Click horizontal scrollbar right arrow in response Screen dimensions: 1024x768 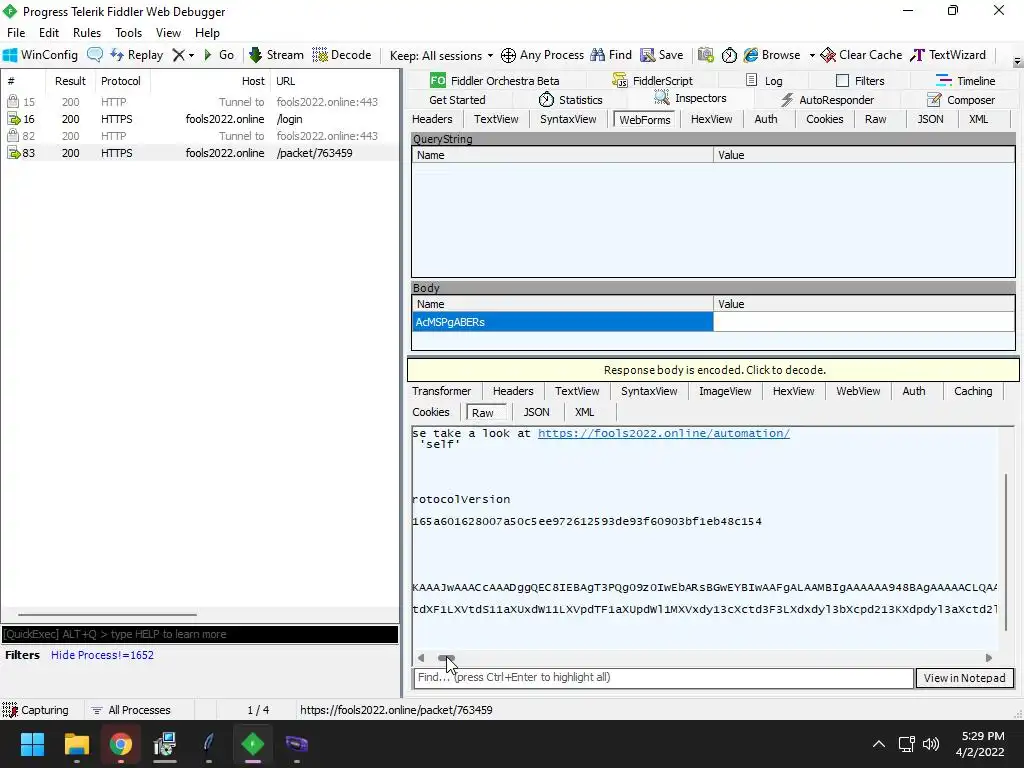[989, 658]
